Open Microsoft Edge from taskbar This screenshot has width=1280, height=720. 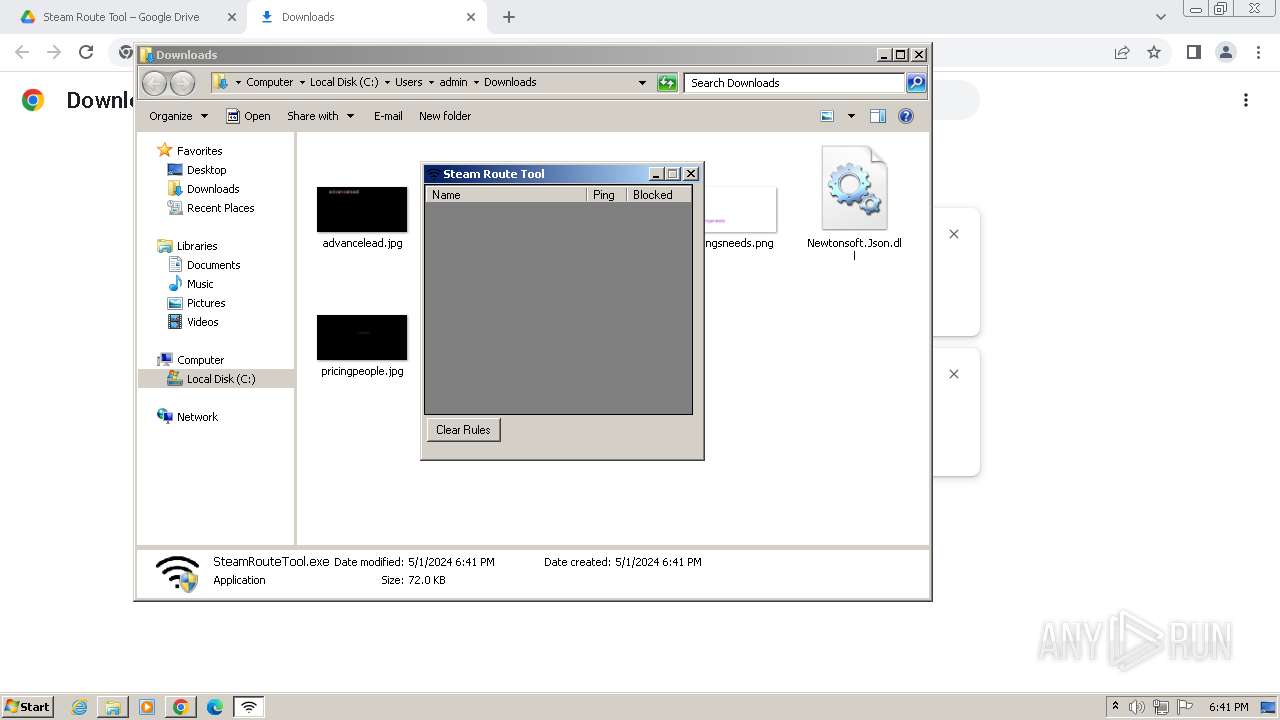tap(215, 707)
